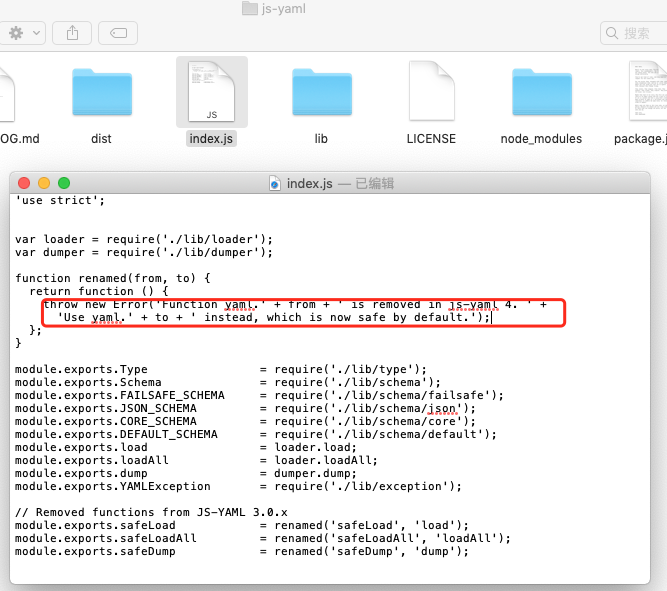Click the module.exports.safeLoadAll line
667x591 pixels.
click(x=263, y=538)
